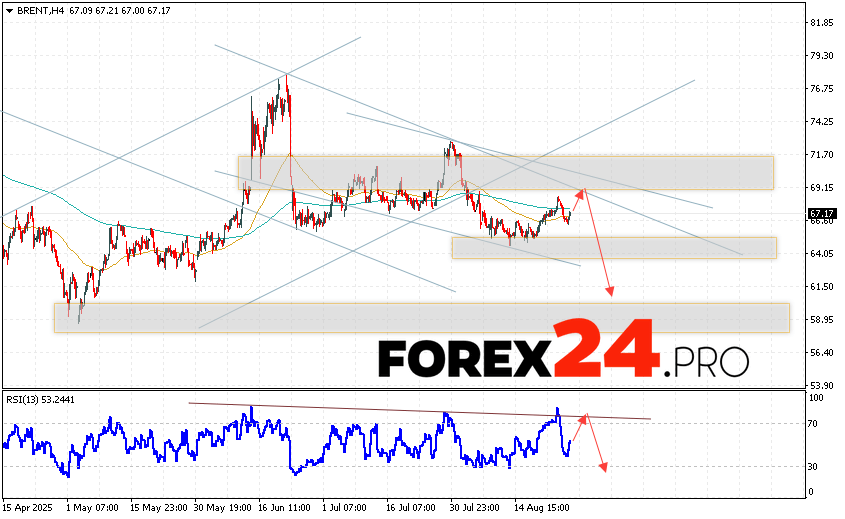Click the candlestick peak near 76.75
This screenshot has width=845, height=519.
287,77
